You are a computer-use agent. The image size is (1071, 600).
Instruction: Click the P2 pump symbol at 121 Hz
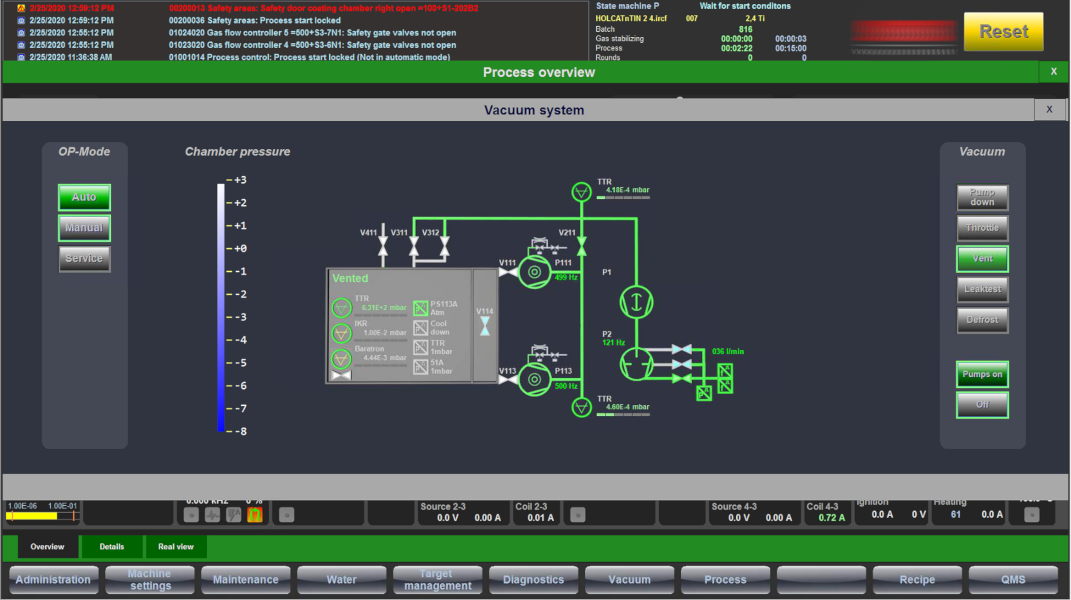(637, 363)
